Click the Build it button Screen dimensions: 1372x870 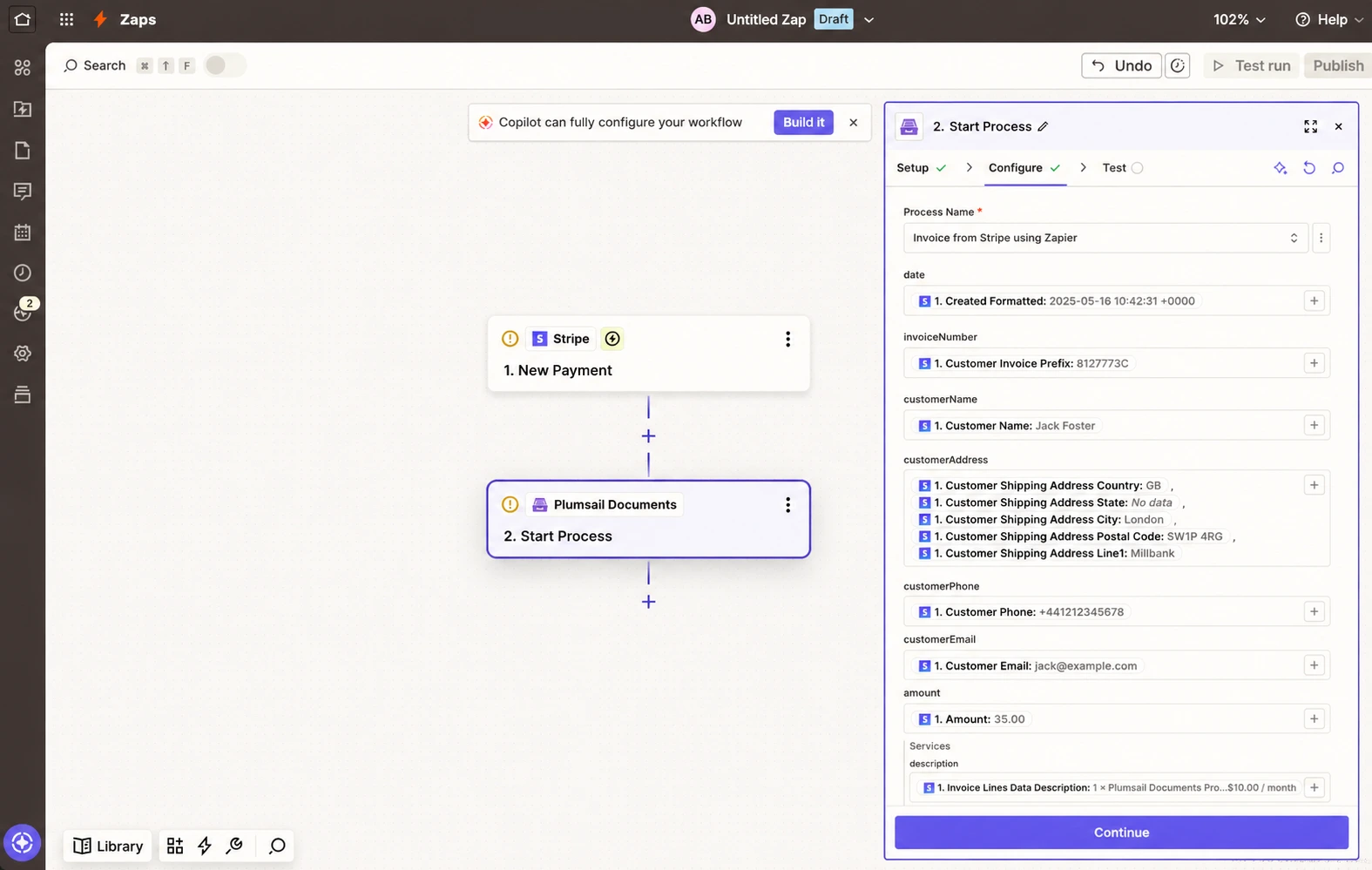[803, 122]
